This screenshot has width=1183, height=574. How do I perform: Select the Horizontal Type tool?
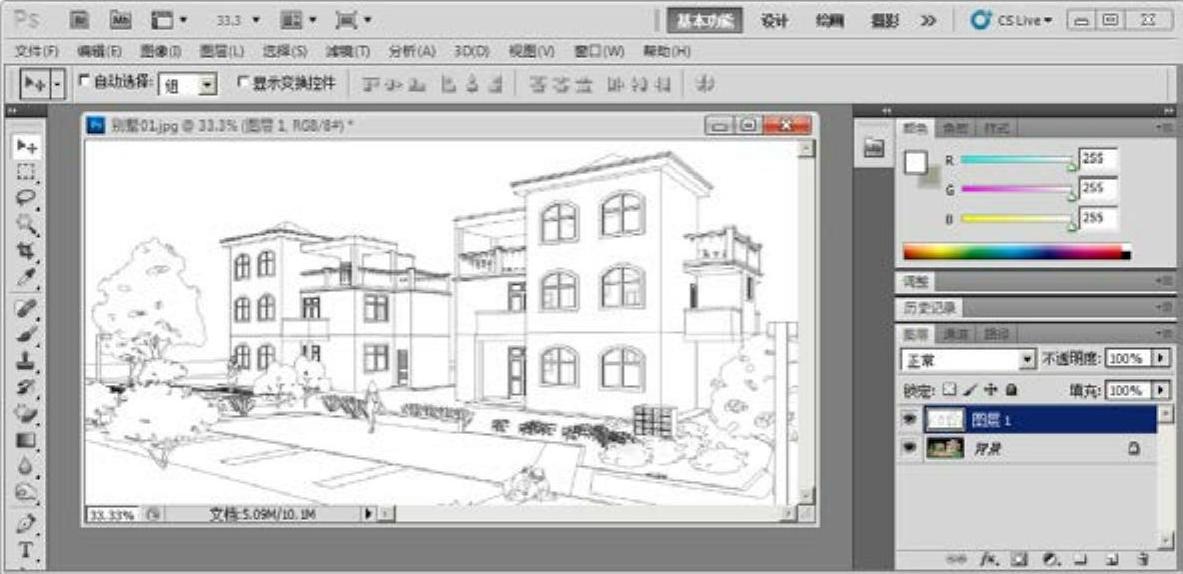point(27,549)
